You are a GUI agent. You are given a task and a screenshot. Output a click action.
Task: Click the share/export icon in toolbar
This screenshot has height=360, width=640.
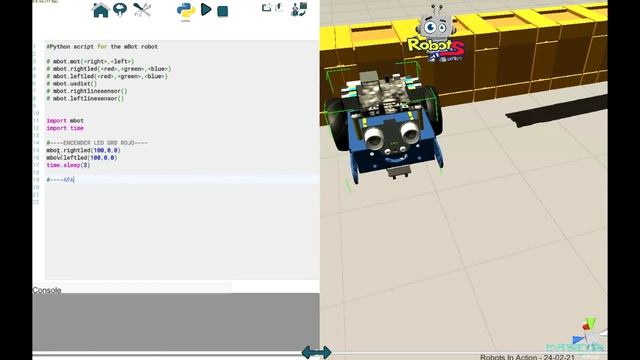[x=267, y=7]
